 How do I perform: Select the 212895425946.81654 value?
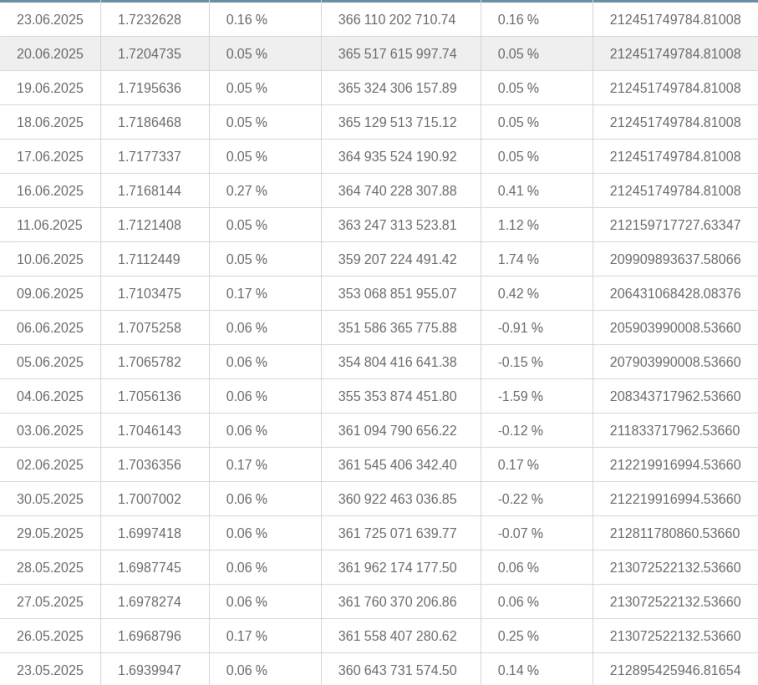pos(675,670)
